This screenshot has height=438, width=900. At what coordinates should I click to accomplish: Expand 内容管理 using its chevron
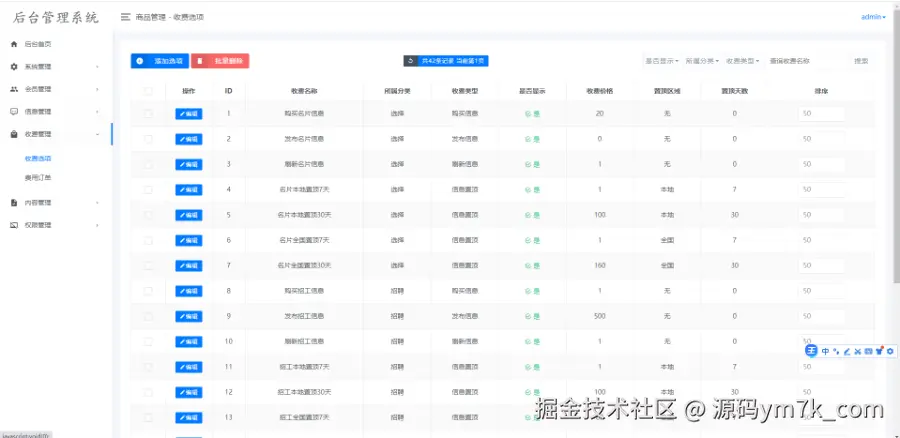pyautogui.click(x=97, y=203)
